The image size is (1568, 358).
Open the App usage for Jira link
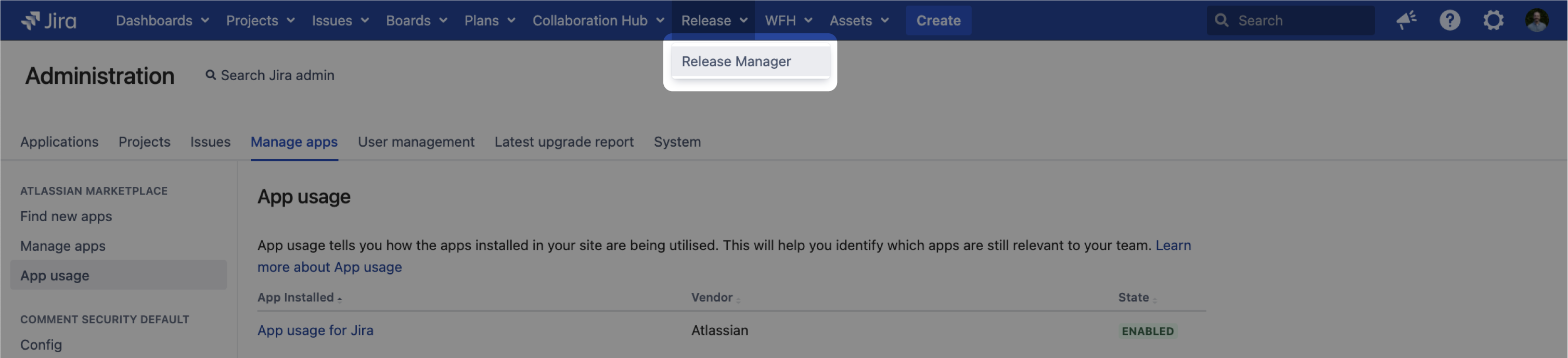click(x=315, y=330)
